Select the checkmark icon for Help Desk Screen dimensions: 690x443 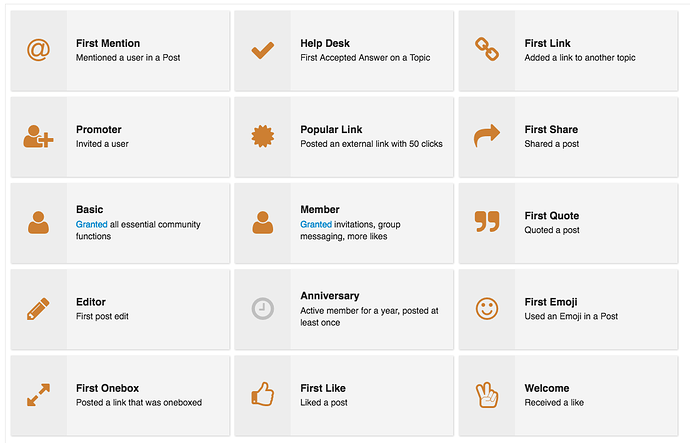[263, 50]
